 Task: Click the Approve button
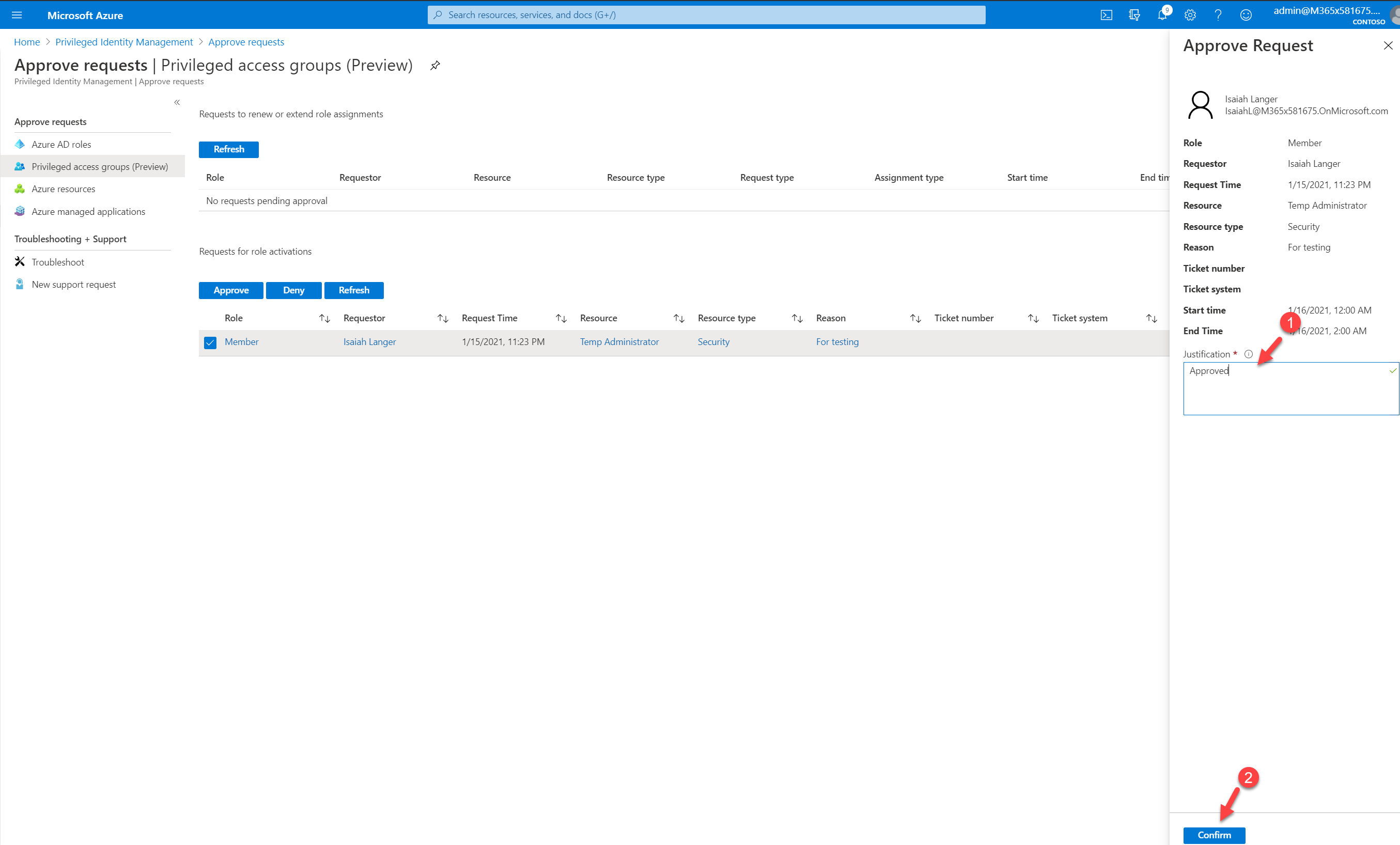click(231, 290)
